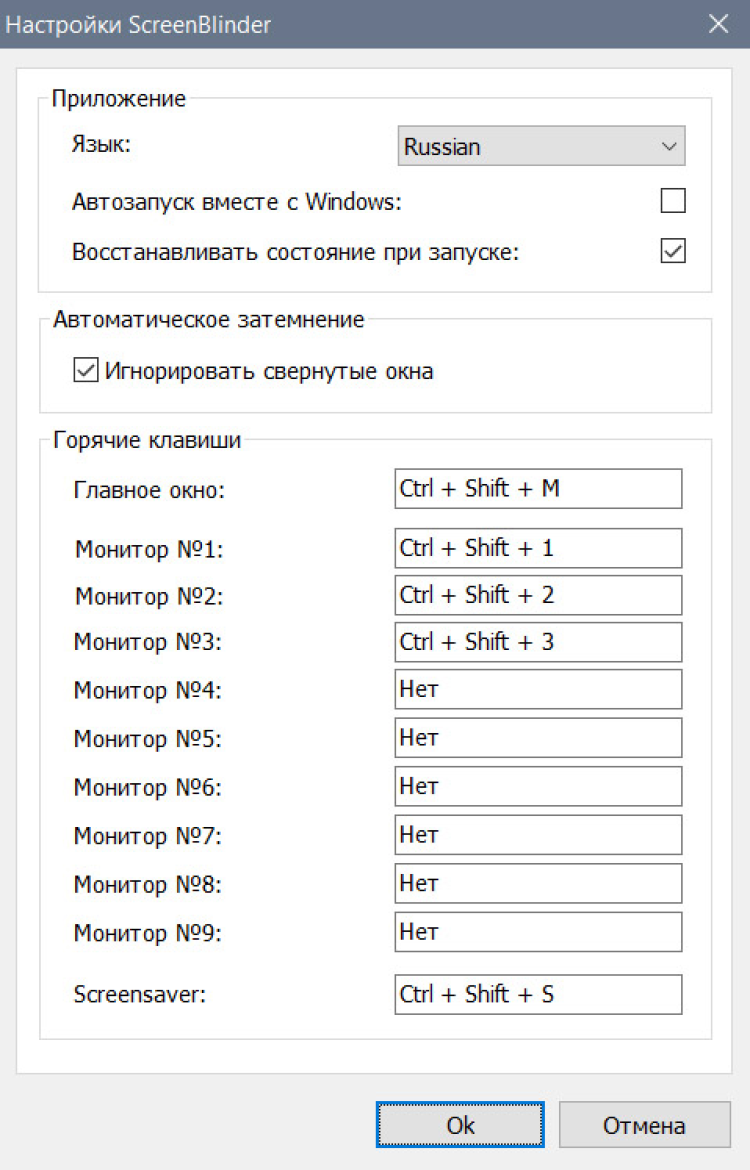
Task: Focus the Монитор №3 hotkey field
Action: (x=538, y=642)
